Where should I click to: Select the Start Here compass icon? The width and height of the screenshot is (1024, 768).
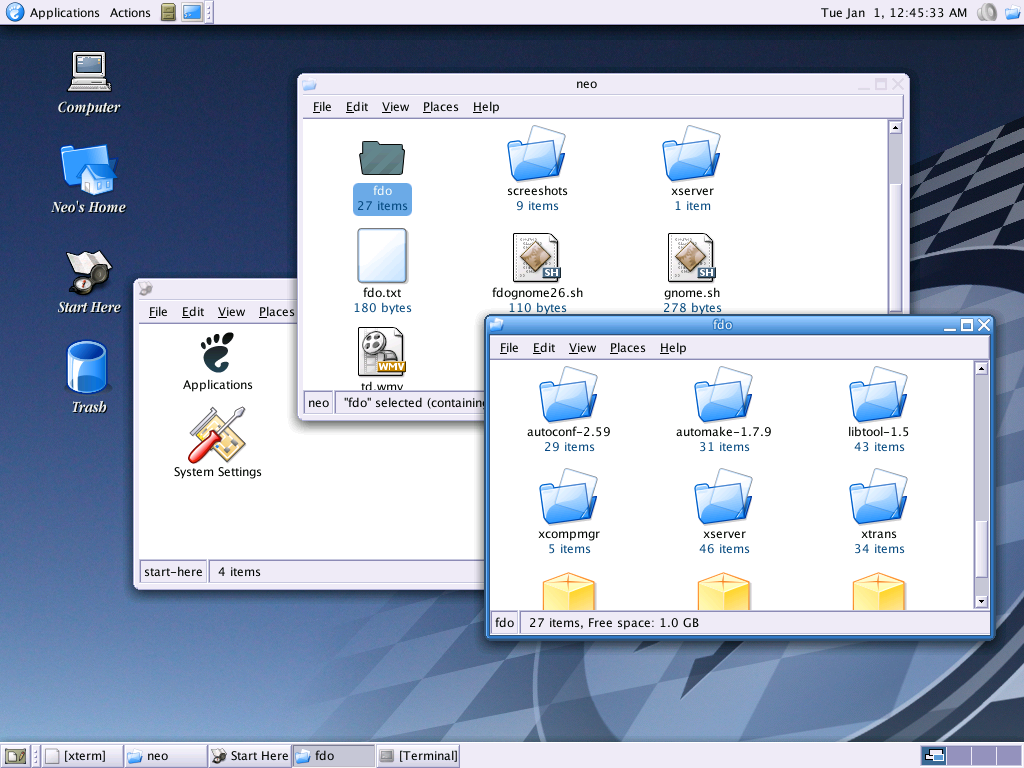pyautogui.click(x=89, y=271)
